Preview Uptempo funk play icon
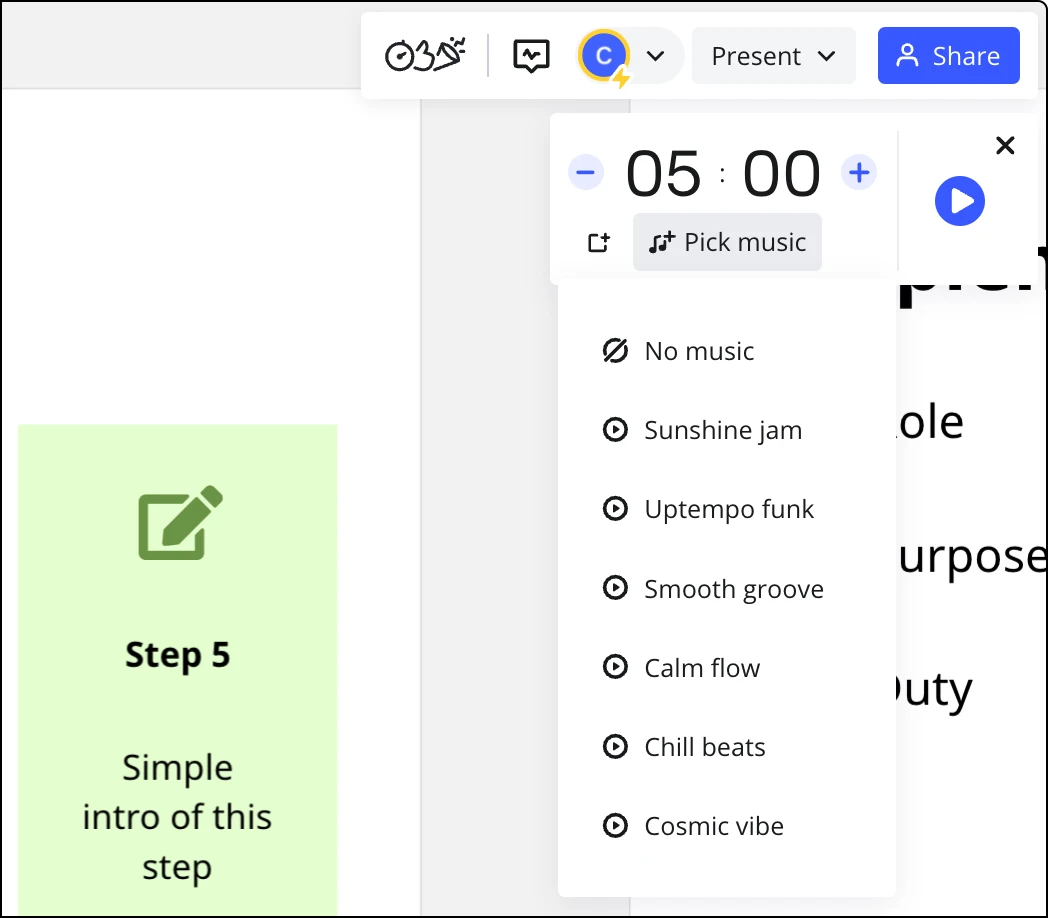Viewport: 1048px width, 918px height. (x=615, y=509)
